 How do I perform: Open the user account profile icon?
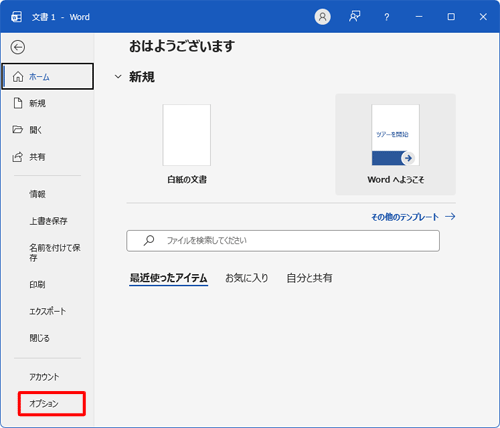point(322,17)
